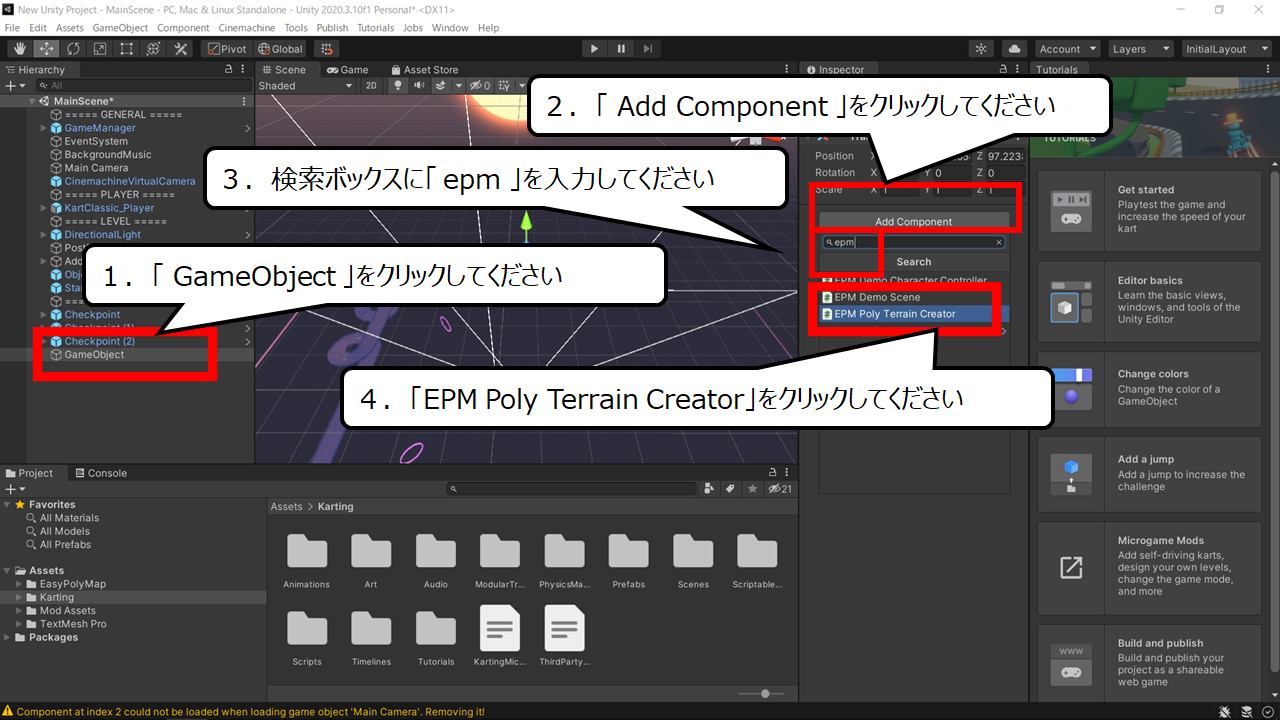Viewport: 1280px width, 720px height.
Task: Open Hierarchy panel options menu
Action: click(245, 70)
